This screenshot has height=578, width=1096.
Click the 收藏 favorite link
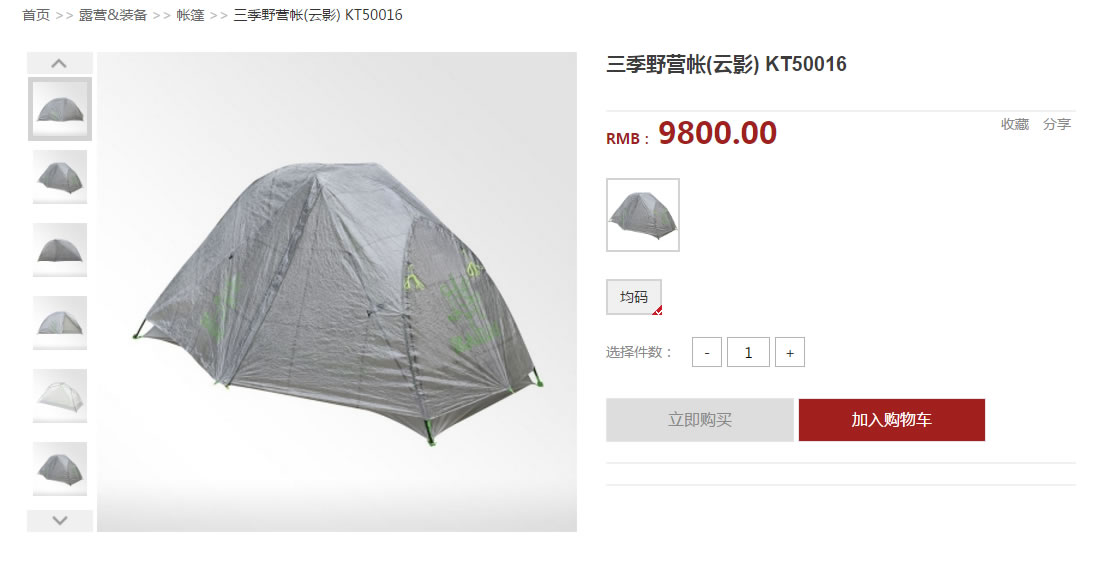(x=1015, y=124)
